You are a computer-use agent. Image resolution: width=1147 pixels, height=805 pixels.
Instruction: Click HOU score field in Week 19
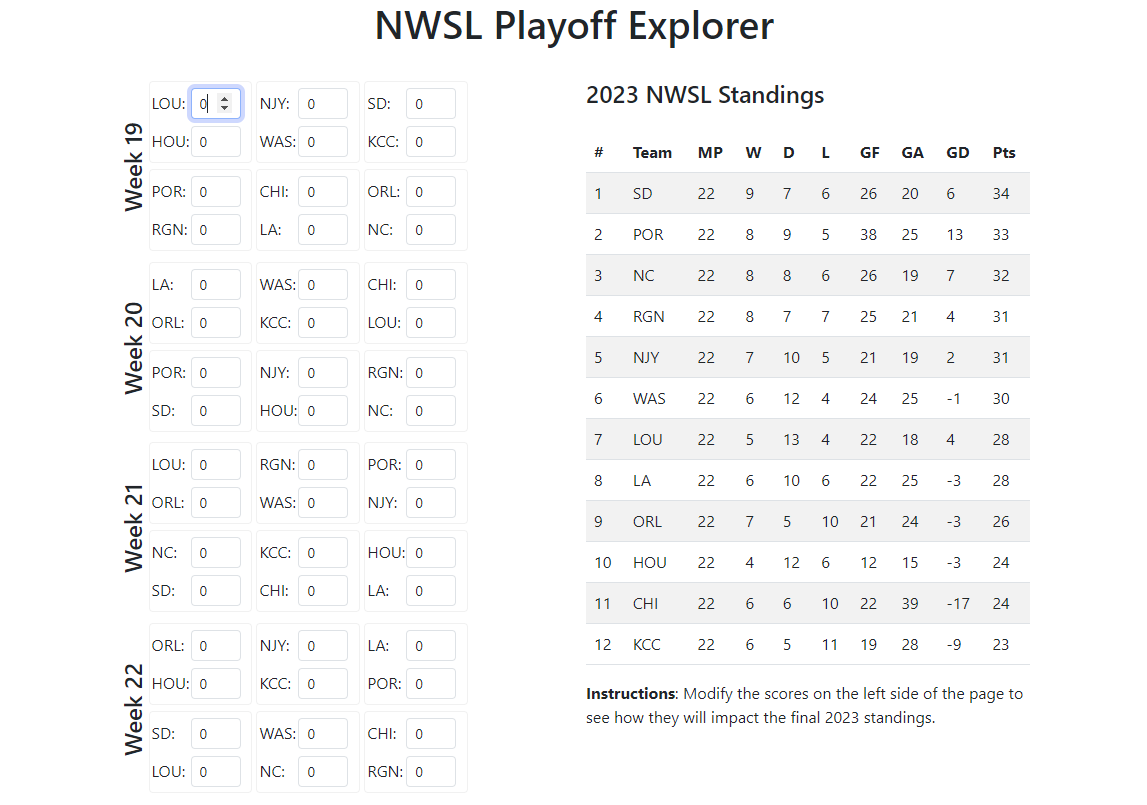pyautogui.click(x=216, y=142)
